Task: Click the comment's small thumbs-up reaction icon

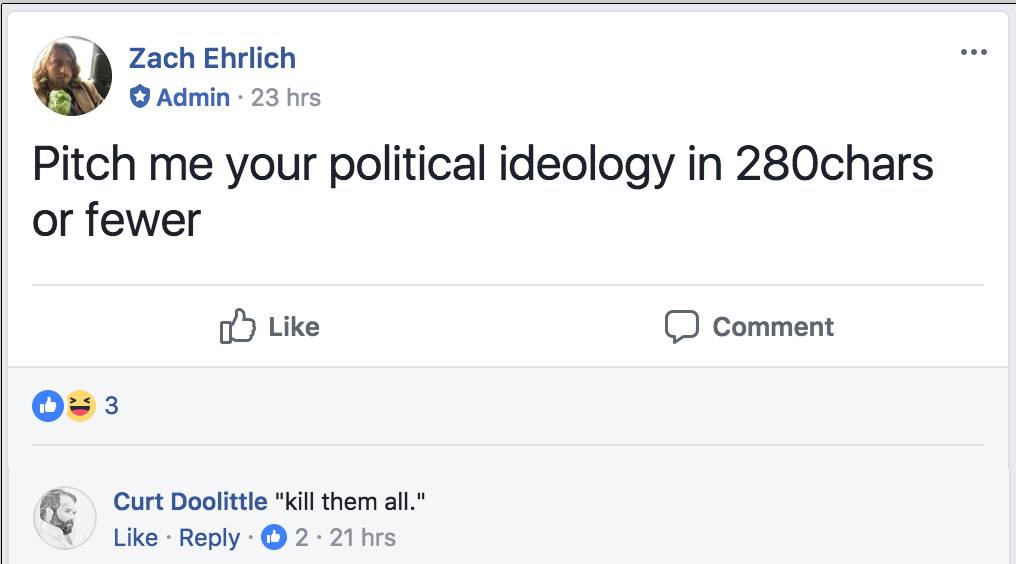Action: click(273, 537)
